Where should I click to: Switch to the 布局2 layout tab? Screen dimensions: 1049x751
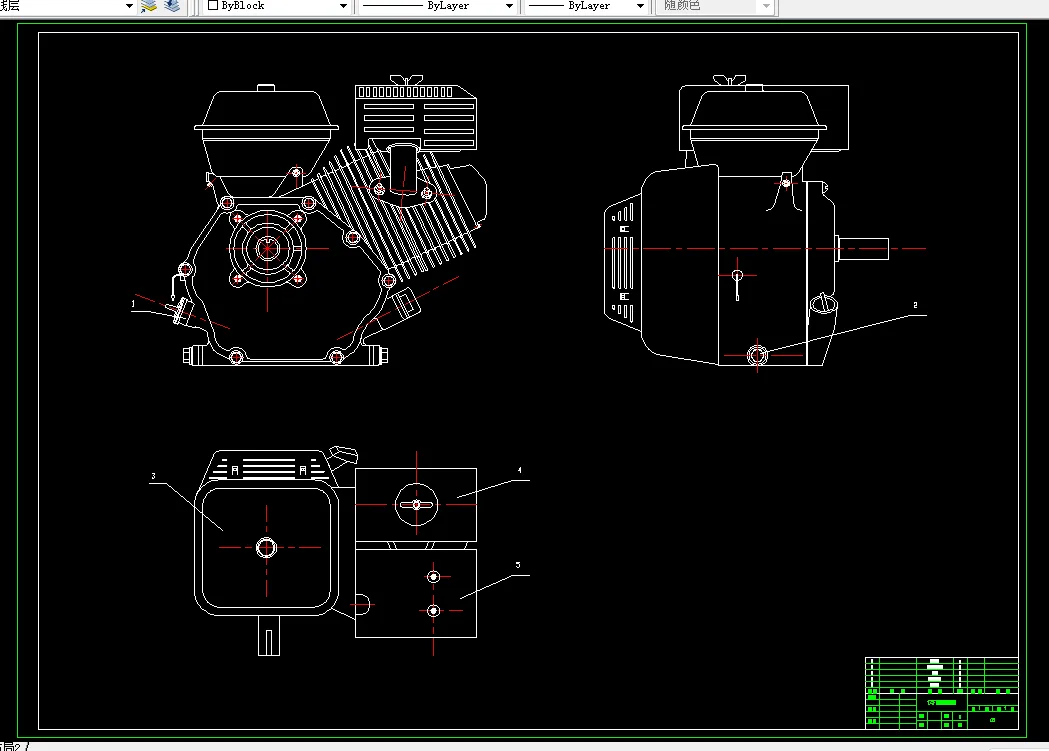pyautogui.click(x=11, y=746)
